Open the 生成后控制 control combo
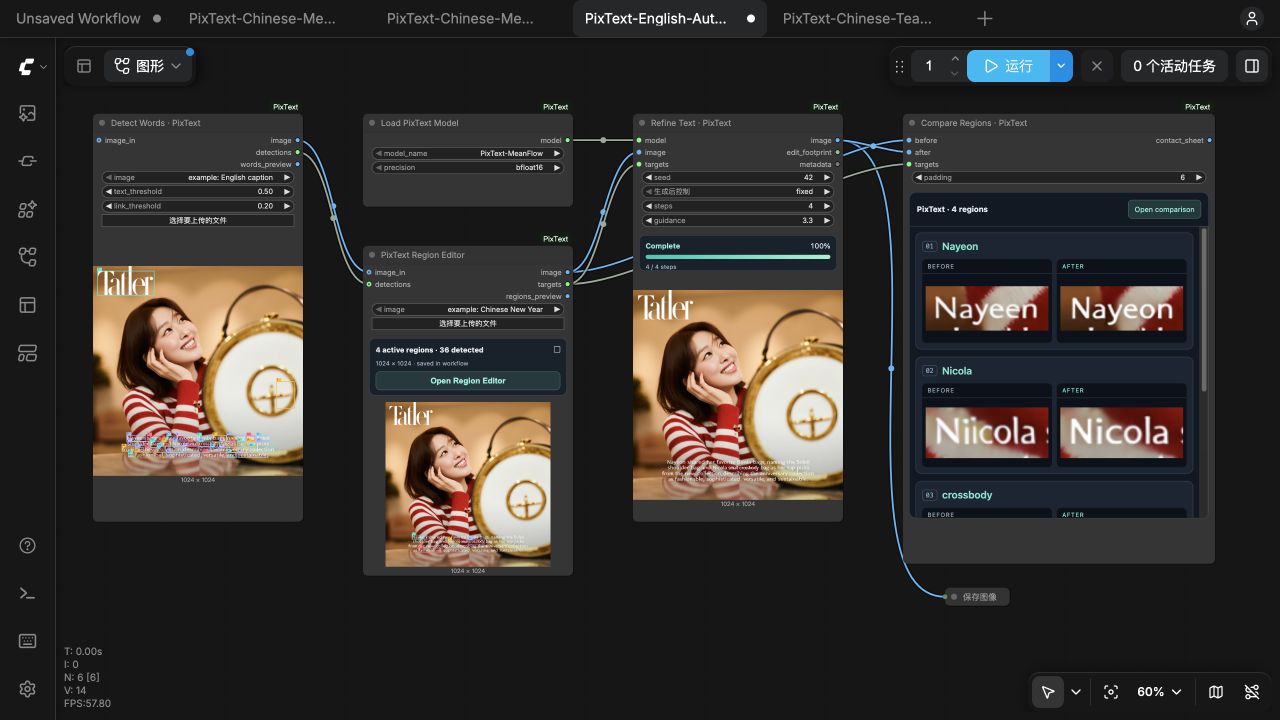The width and height of the screenshot is (1280, 720). [x=738, y=191]
